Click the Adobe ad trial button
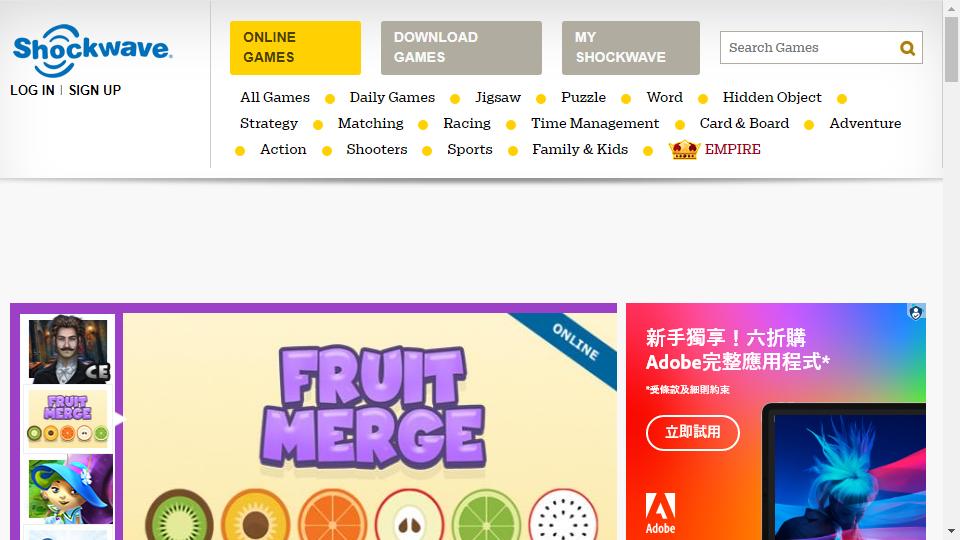The width and height of the screenshot is (960, 540). point(692,432)
